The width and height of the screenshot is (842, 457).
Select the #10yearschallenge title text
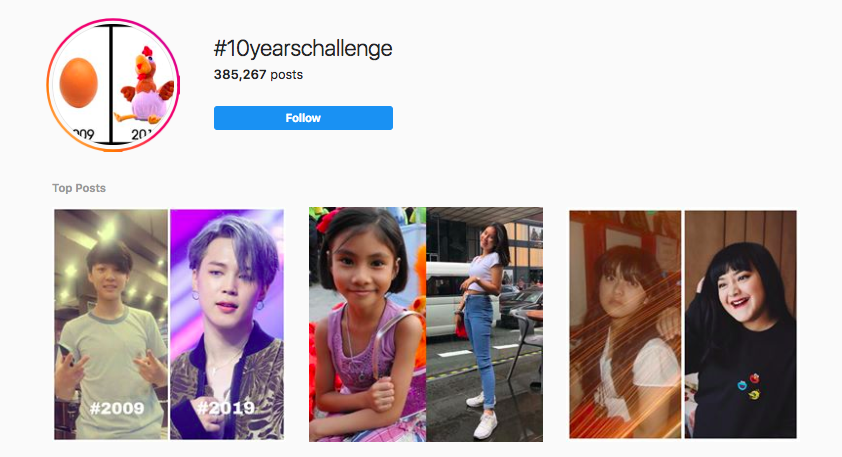coord(303,49)
